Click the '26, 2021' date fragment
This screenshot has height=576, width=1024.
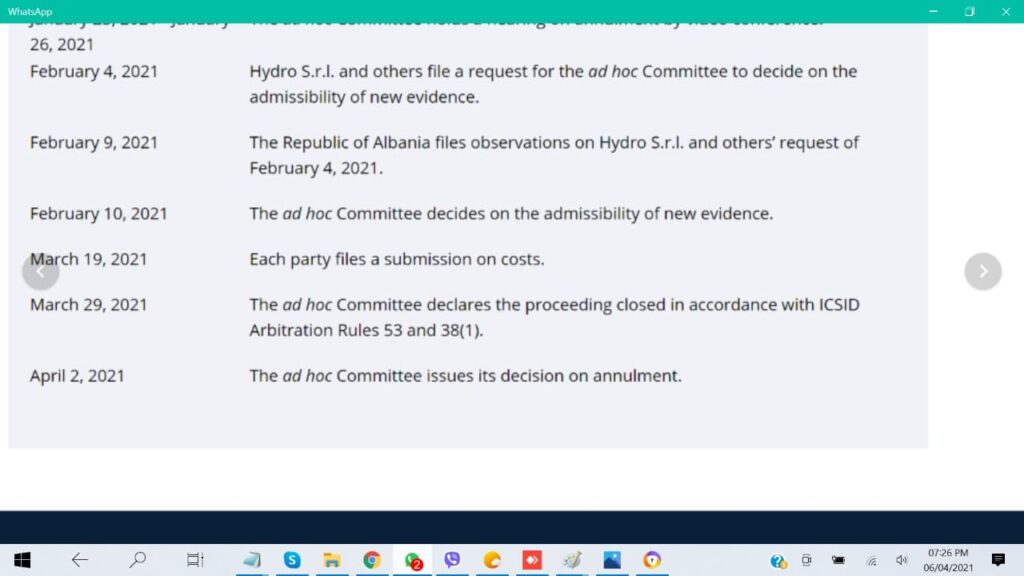[x=61, y=44]
